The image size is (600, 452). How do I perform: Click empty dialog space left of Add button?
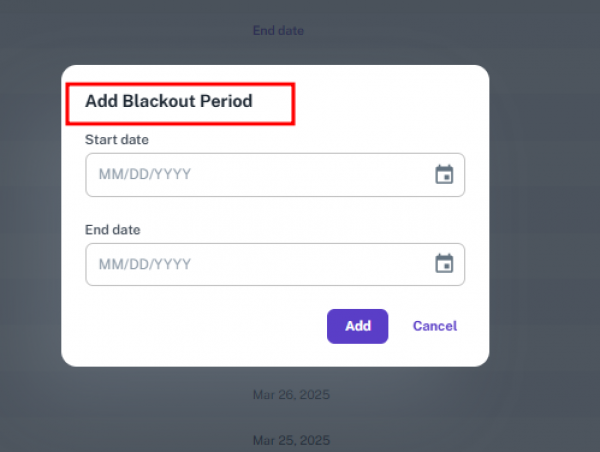200,326
